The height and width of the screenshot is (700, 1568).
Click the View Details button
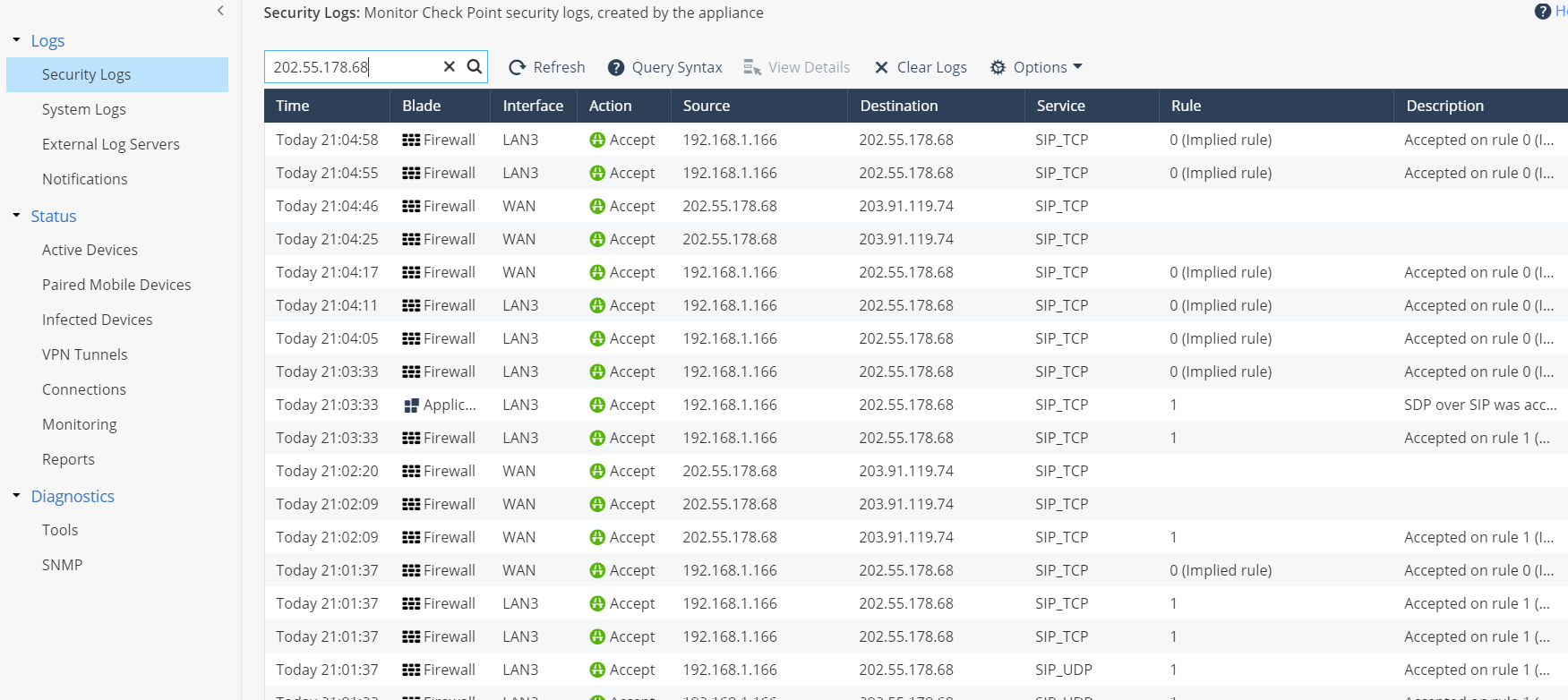[796, 67]
